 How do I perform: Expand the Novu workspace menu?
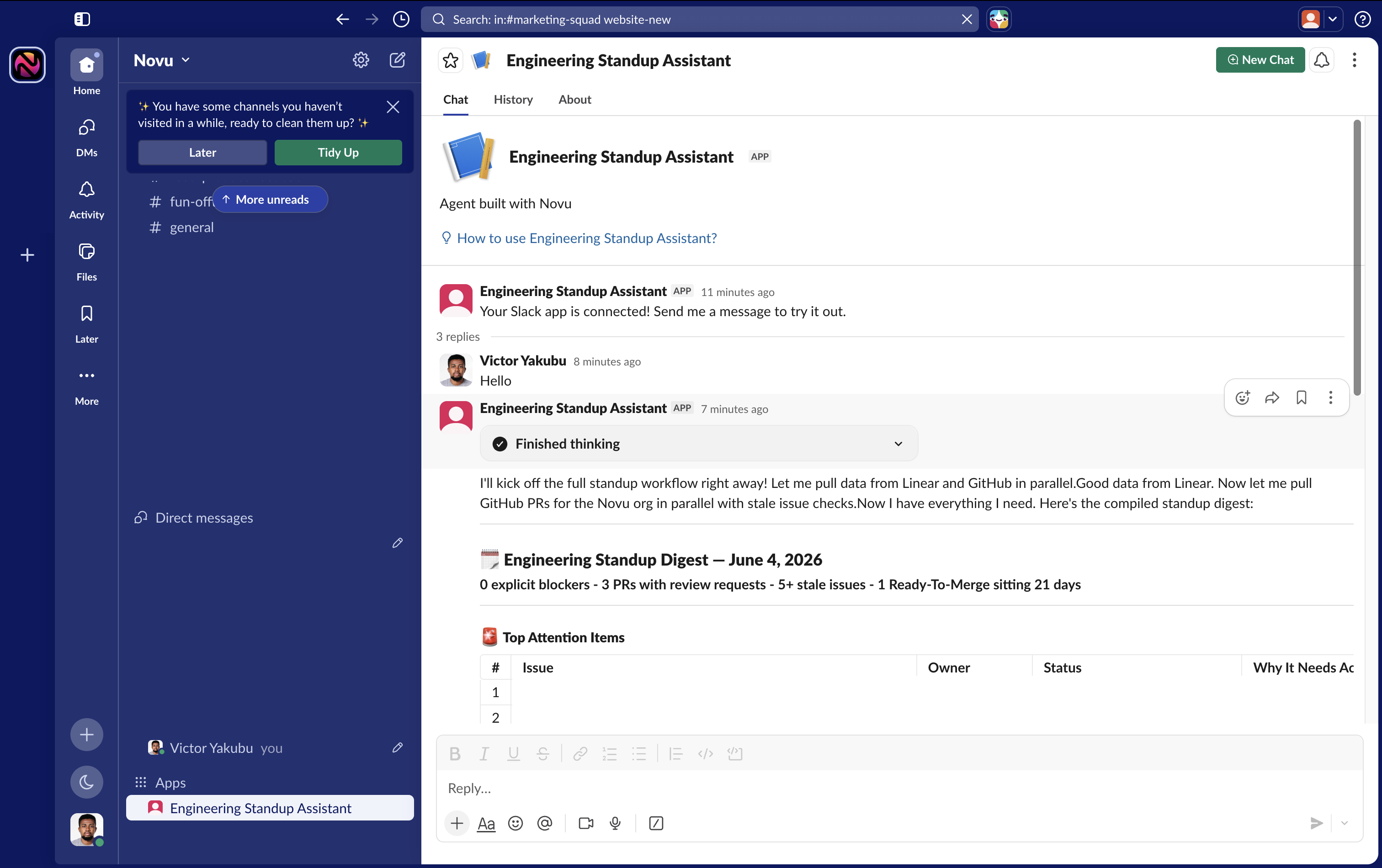(161, 60)
